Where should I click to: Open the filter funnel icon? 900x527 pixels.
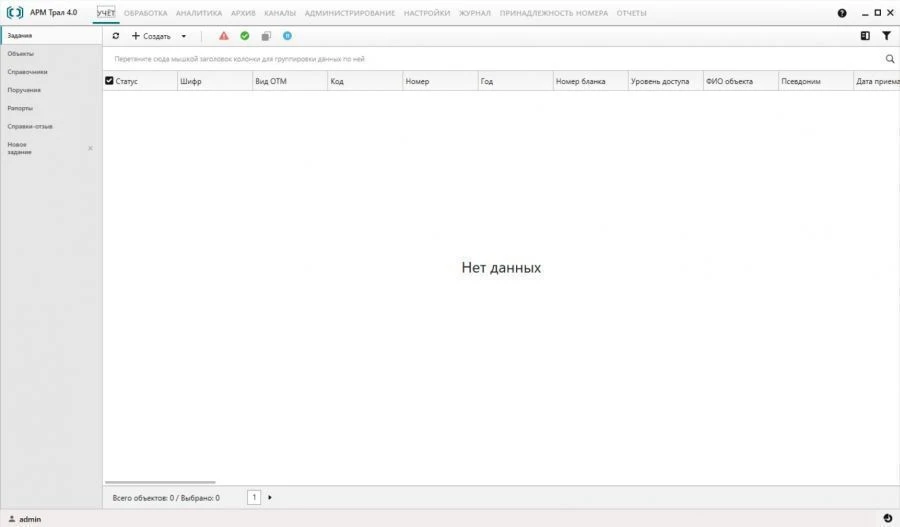886,36
